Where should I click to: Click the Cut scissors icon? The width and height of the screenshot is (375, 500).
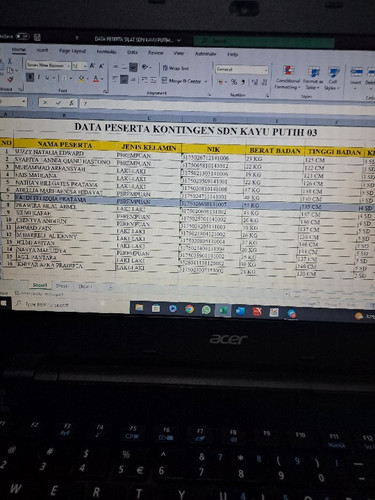coord(10,61)
